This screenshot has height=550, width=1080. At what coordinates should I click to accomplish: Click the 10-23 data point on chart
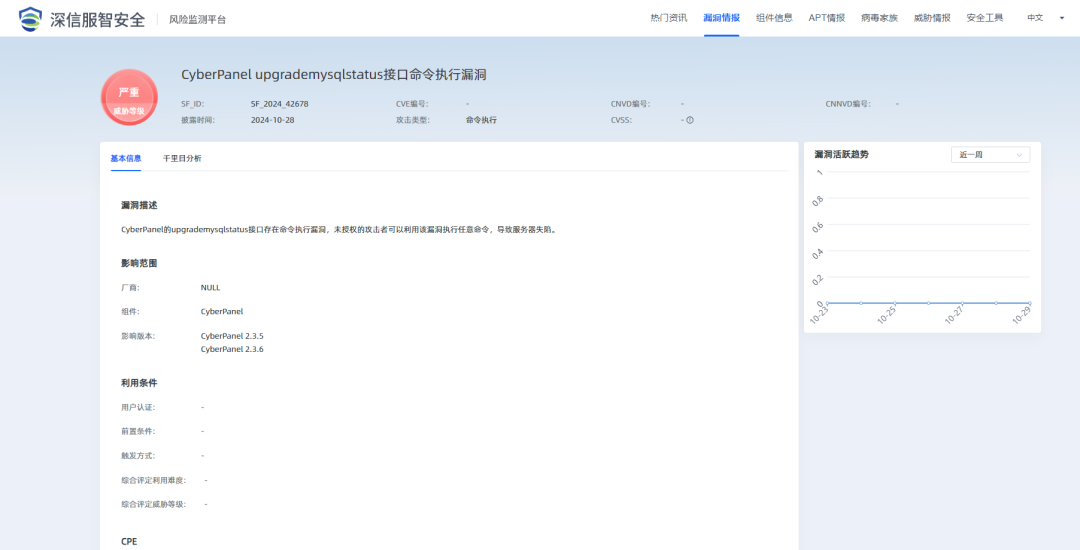point(827,303)
